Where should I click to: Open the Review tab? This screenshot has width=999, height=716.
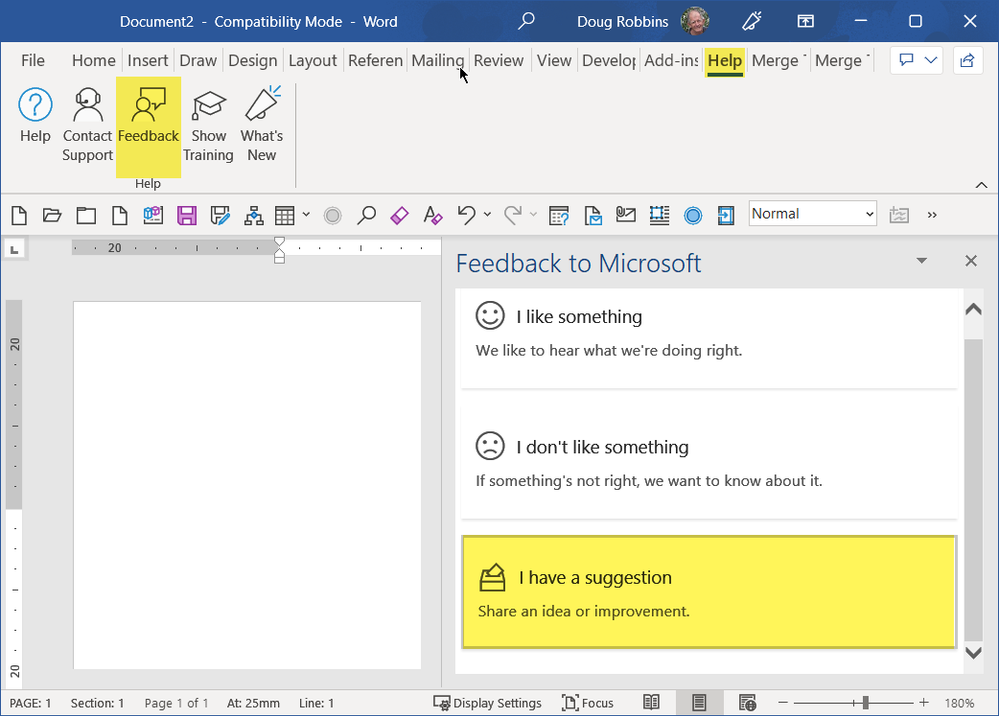tap(498, 61)
